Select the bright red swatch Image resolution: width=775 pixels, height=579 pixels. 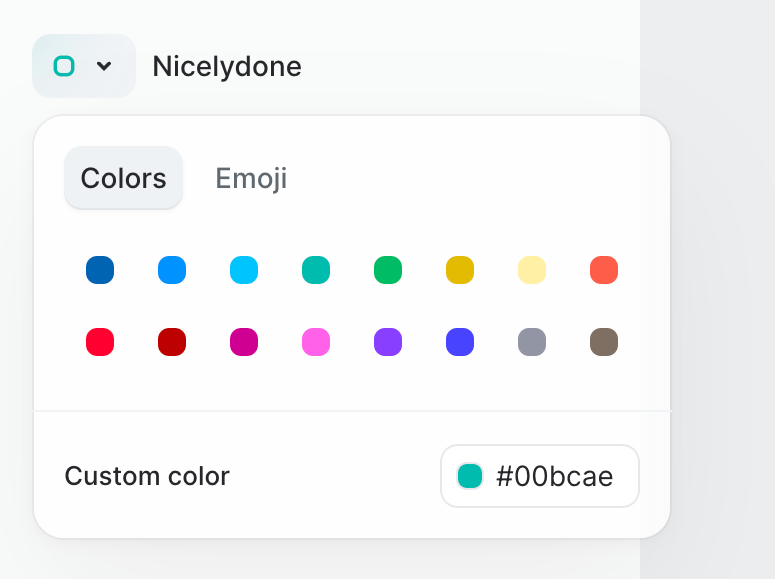coord(100,342)
